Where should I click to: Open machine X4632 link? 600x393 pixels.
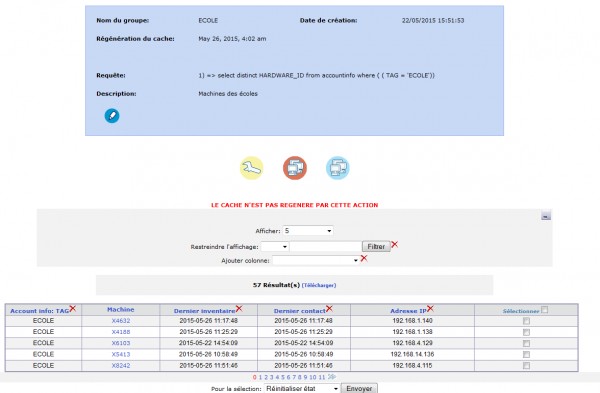[121, 321]
